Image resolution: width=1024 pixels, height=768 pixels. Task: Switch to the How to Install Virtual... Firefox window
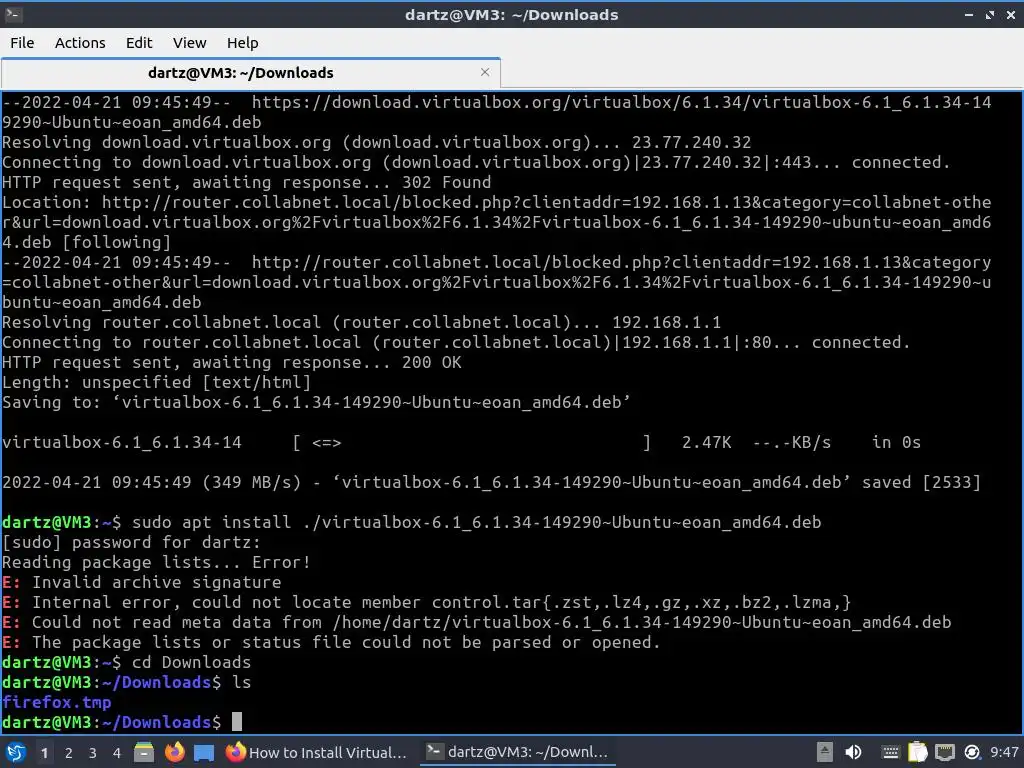[316, 752]
